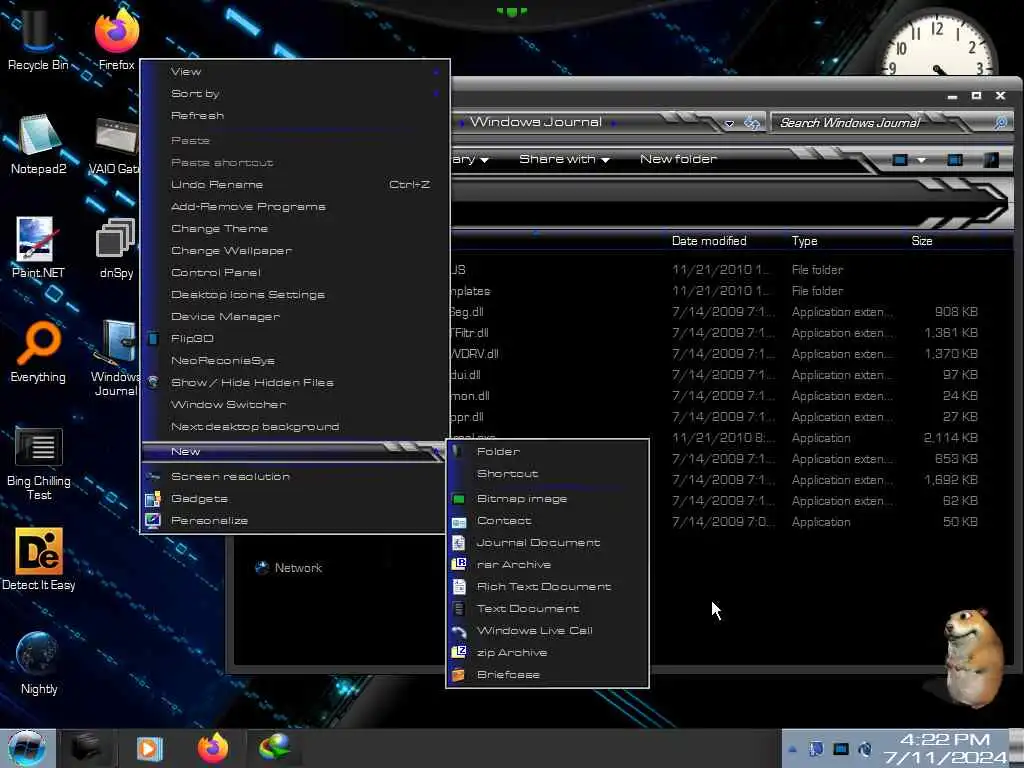Viewport: 1024px width, 768px height.
Task: Open the Bing Chilling Test desktop file
Action: click(38, 464)
